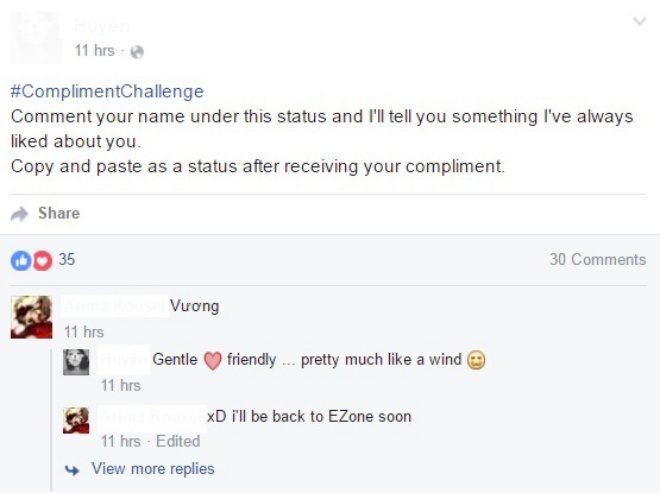Expand the thread with View more replies
Screen dimensions: 660x493
[152, 469]
